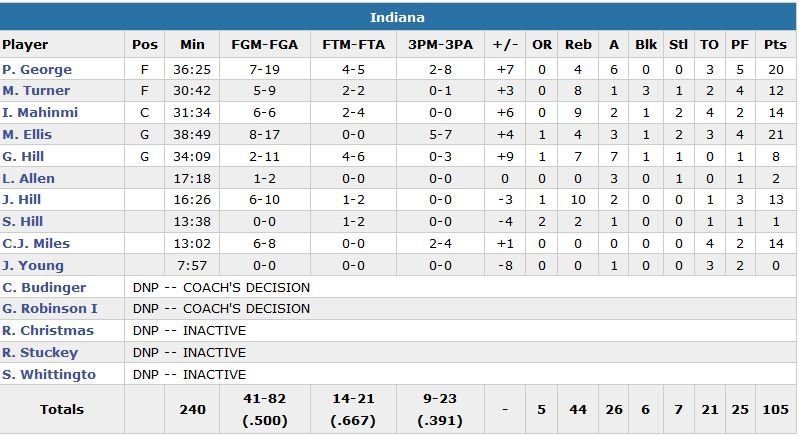Click G. Robinson I player link
The image size is (799, 436).
click(49, 309)
